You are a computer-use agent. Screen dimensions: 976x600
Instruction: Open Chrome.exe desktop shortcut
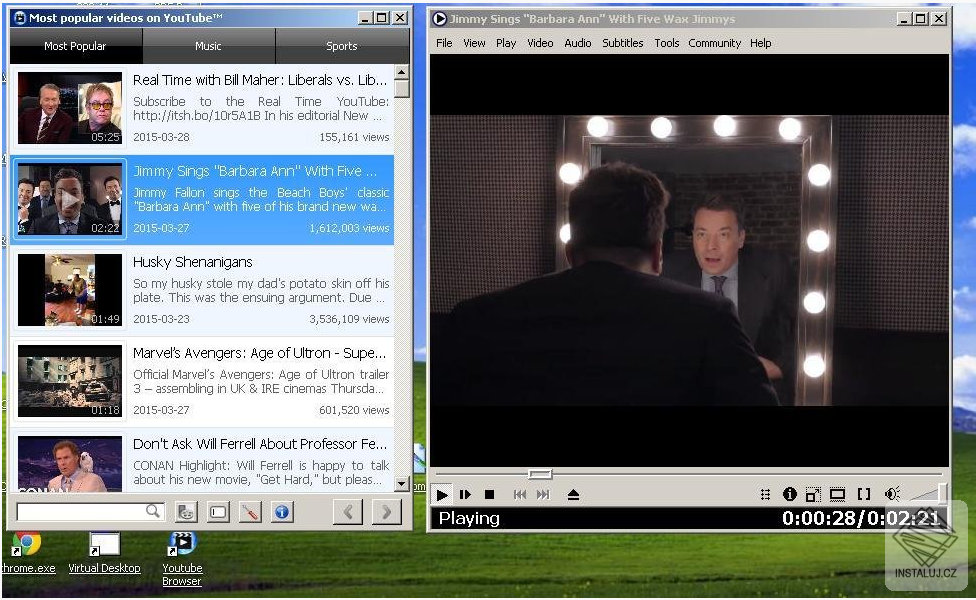[27, 553]
